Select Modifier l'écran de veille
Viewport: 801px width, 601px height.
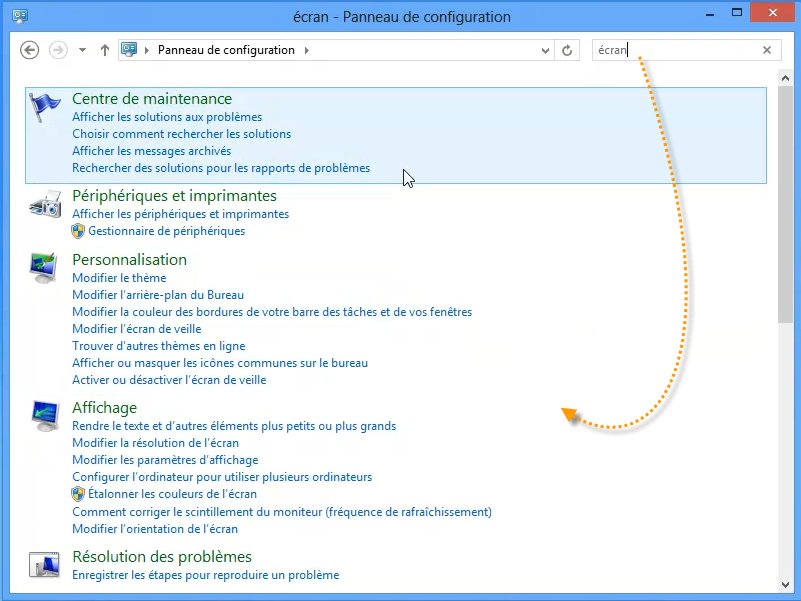136,329
